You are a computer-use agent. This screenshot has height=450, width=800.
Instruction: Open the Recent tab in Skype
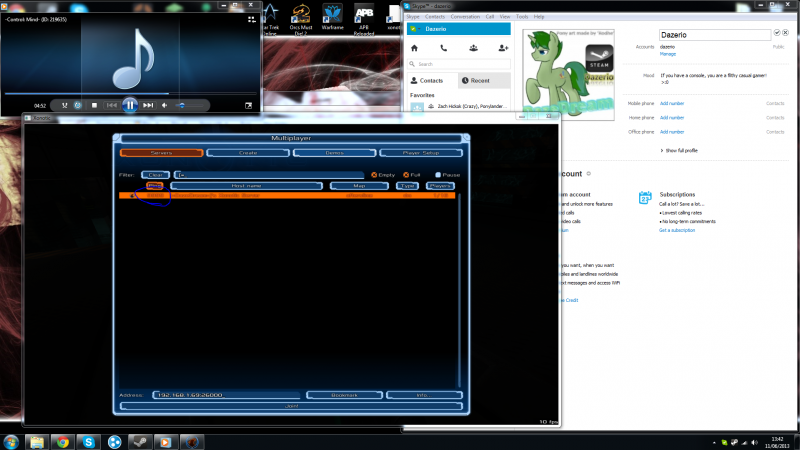coord(480,80)
